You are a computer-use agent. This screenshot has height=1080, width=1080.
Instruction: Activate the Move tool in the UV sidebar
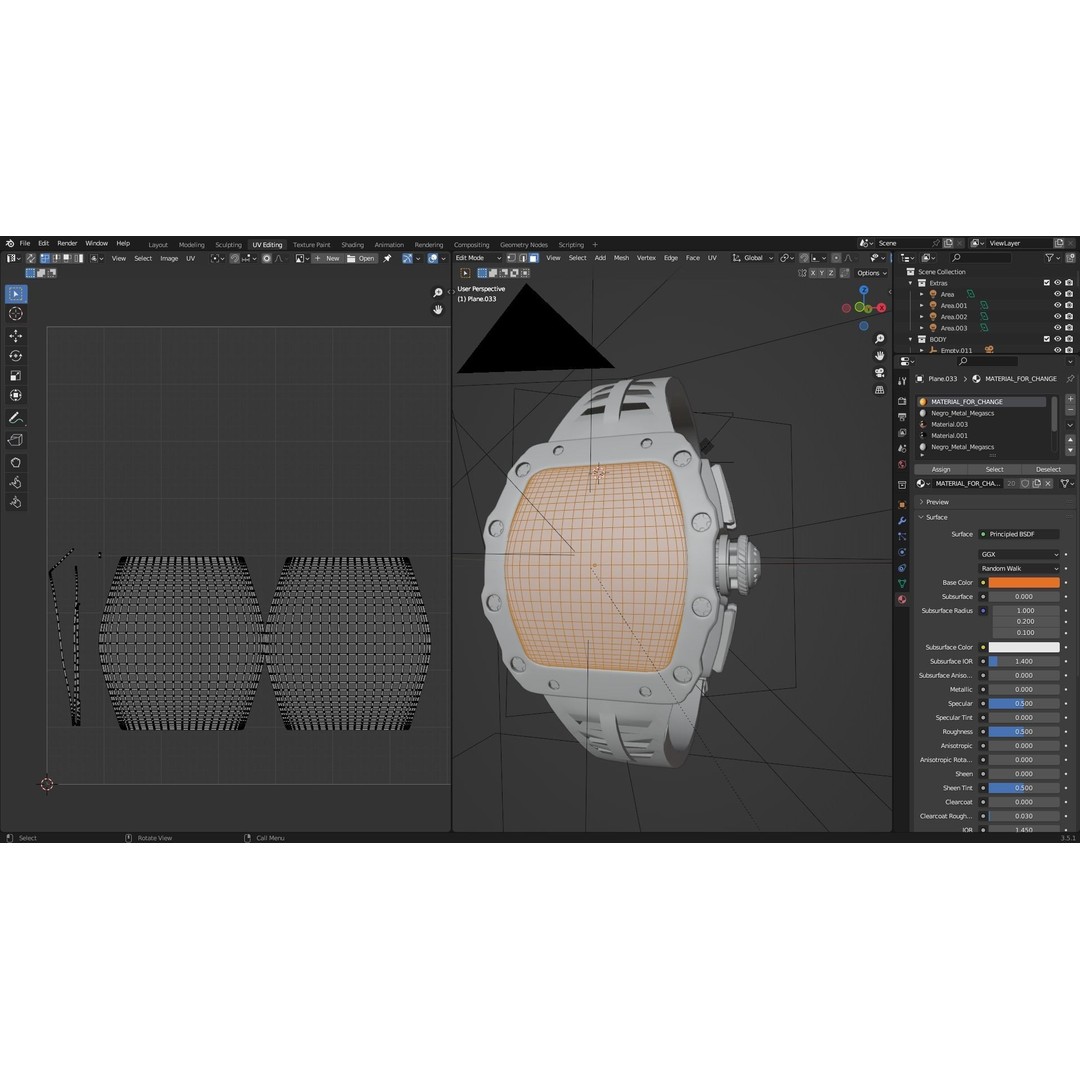[x=15, y=336]
